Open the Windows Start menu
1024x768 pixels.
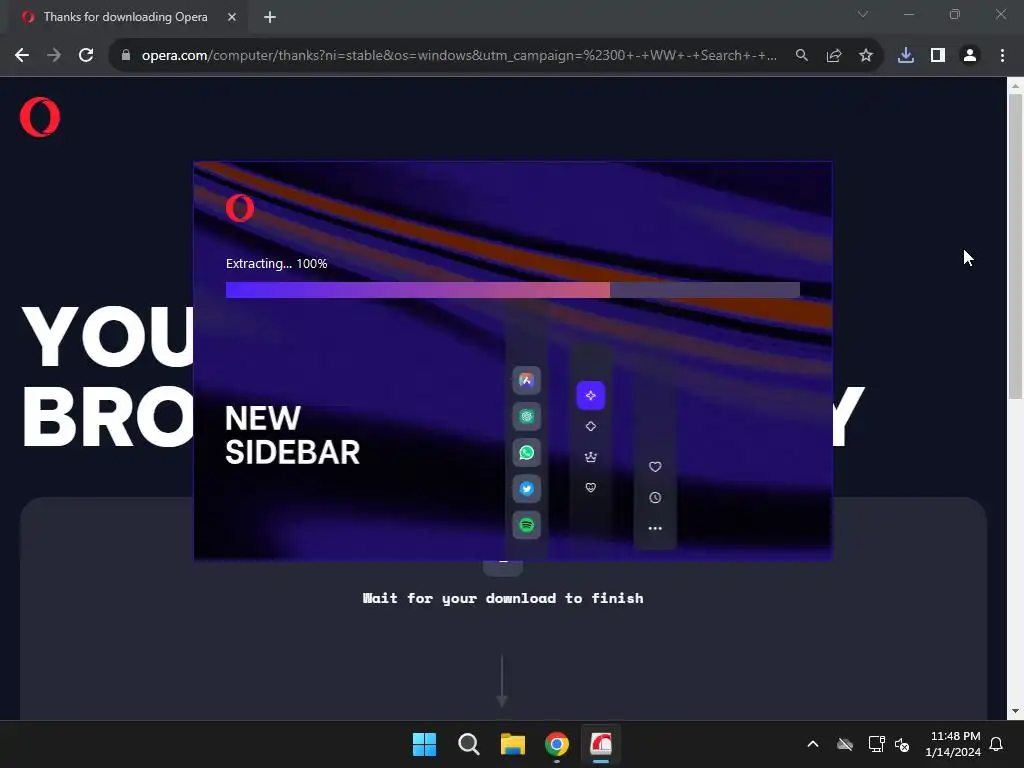click(x=424, y=744)
